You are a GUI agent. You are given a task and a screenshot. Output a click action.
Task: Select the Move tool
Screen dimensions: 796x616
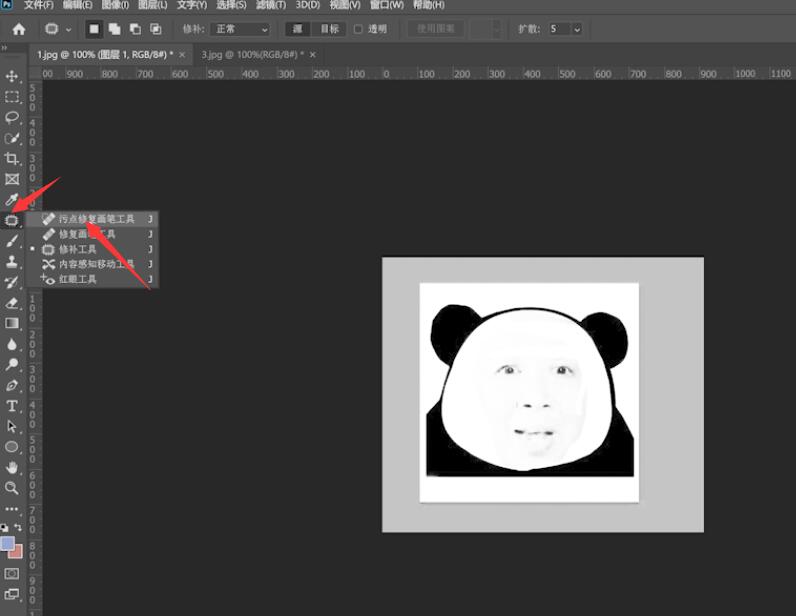(12, 76)
